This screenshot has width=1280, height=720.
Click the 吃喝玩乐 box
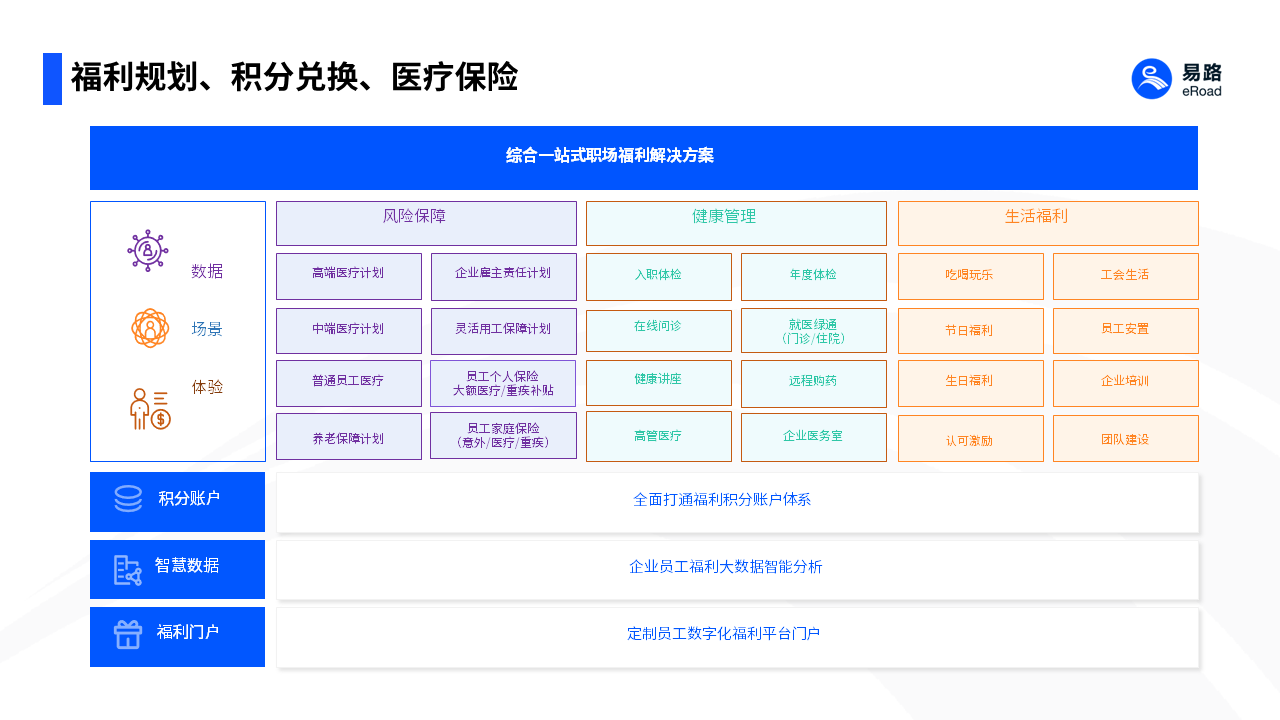pyautogui.click(x=970, y=276)
